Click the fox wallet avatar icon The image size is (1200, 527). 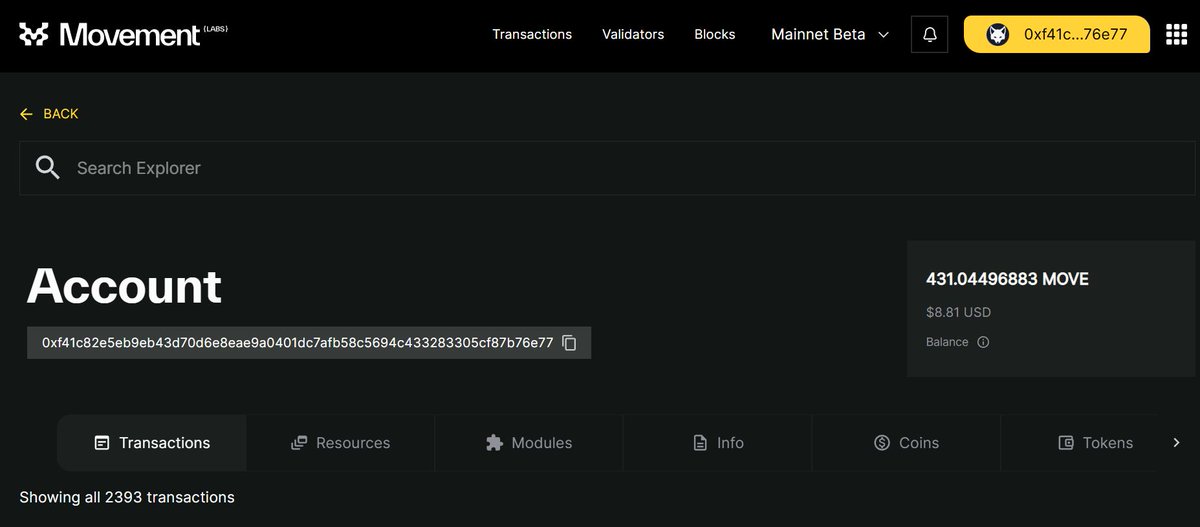[998, 34]
